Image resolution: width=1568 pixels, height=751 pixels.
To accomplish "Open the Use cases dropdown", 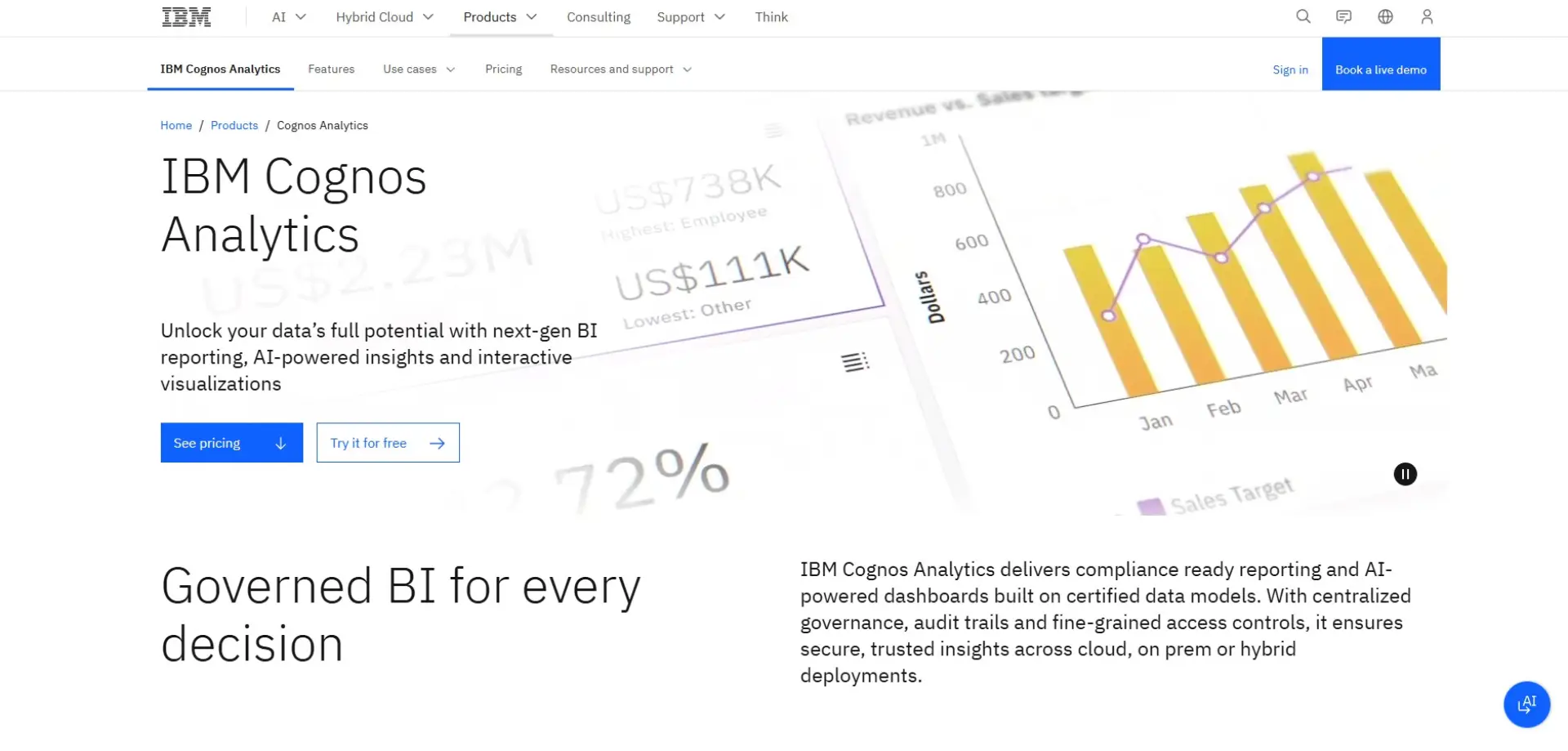I will coord(418,69).
